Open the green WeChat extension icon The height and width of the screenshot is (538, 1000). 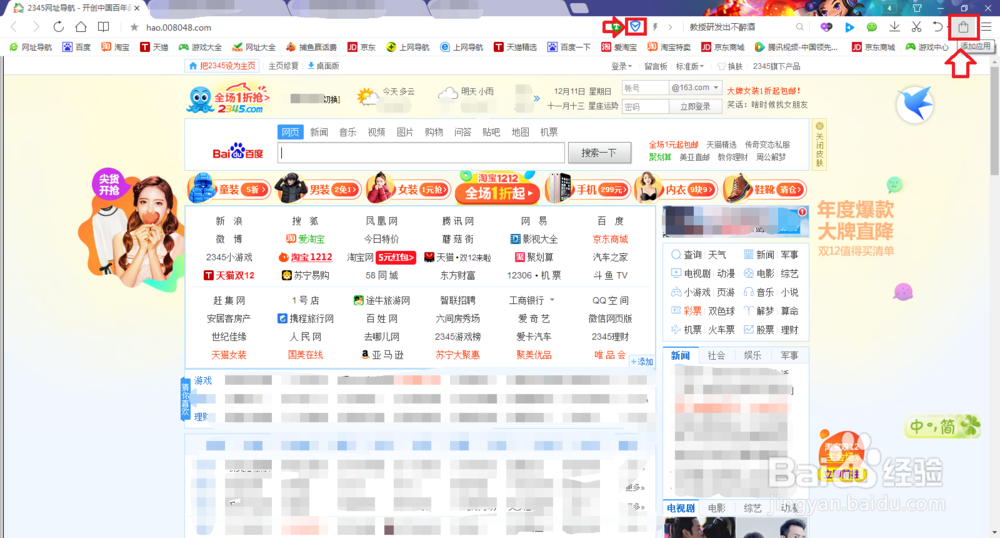(x=872, y=27)
